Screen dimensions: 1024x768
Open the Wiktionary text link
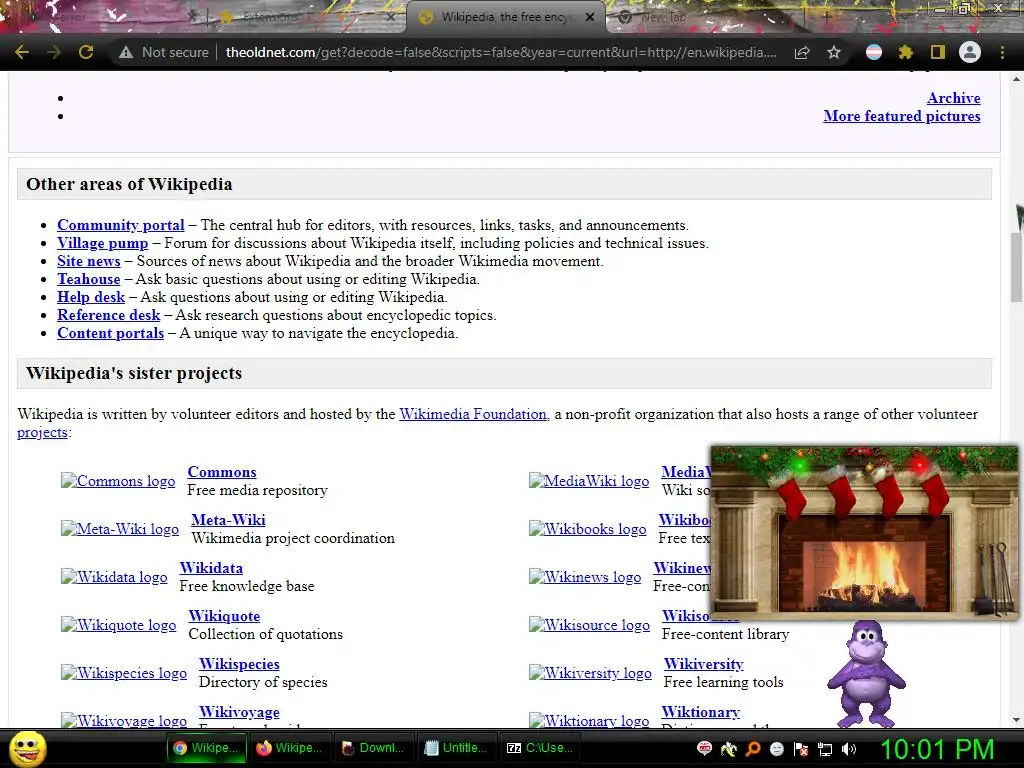tap(701, 712)
